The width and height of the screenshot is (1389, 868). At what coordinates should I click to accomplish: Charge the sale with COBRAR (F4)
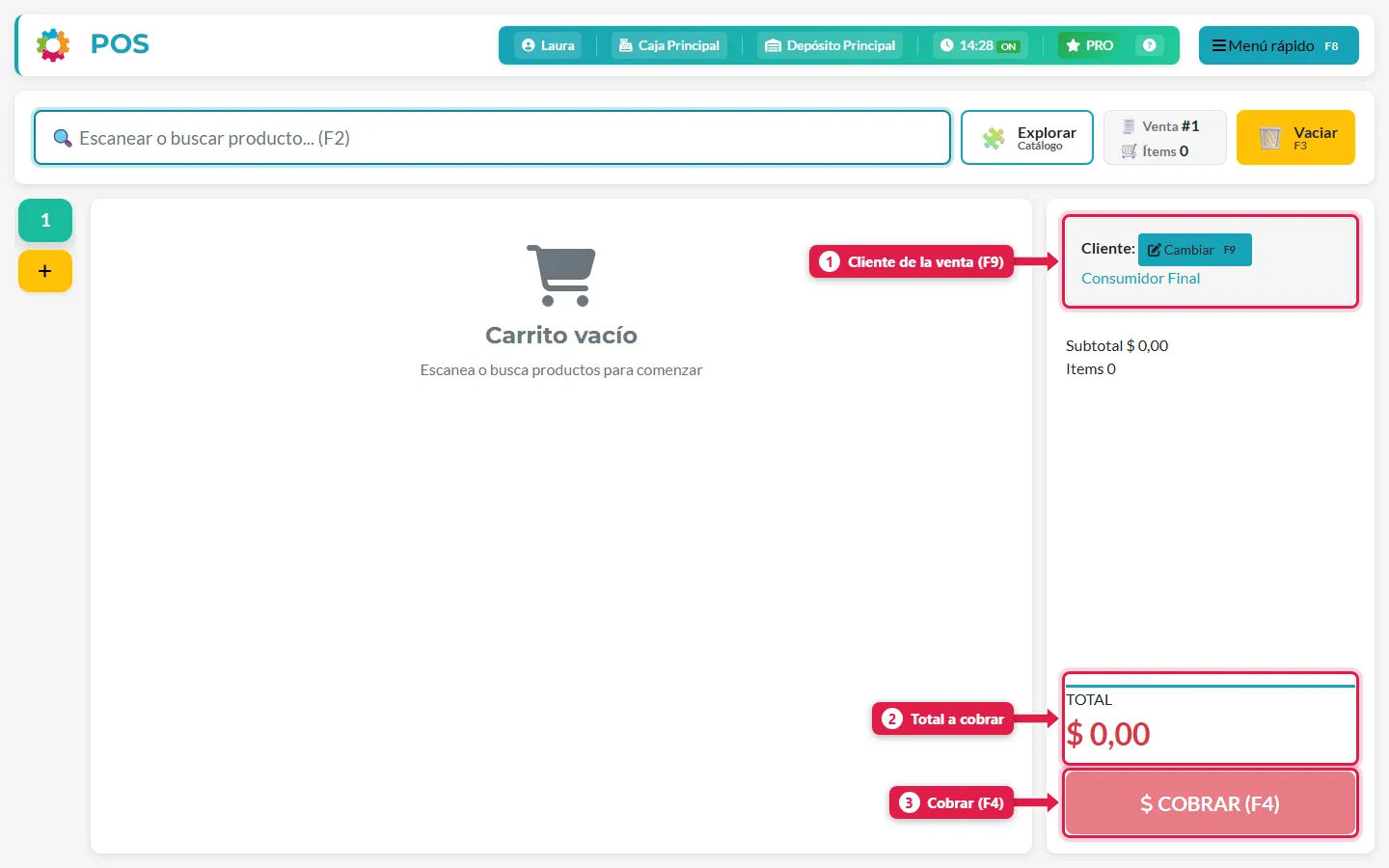[1210, 803]
